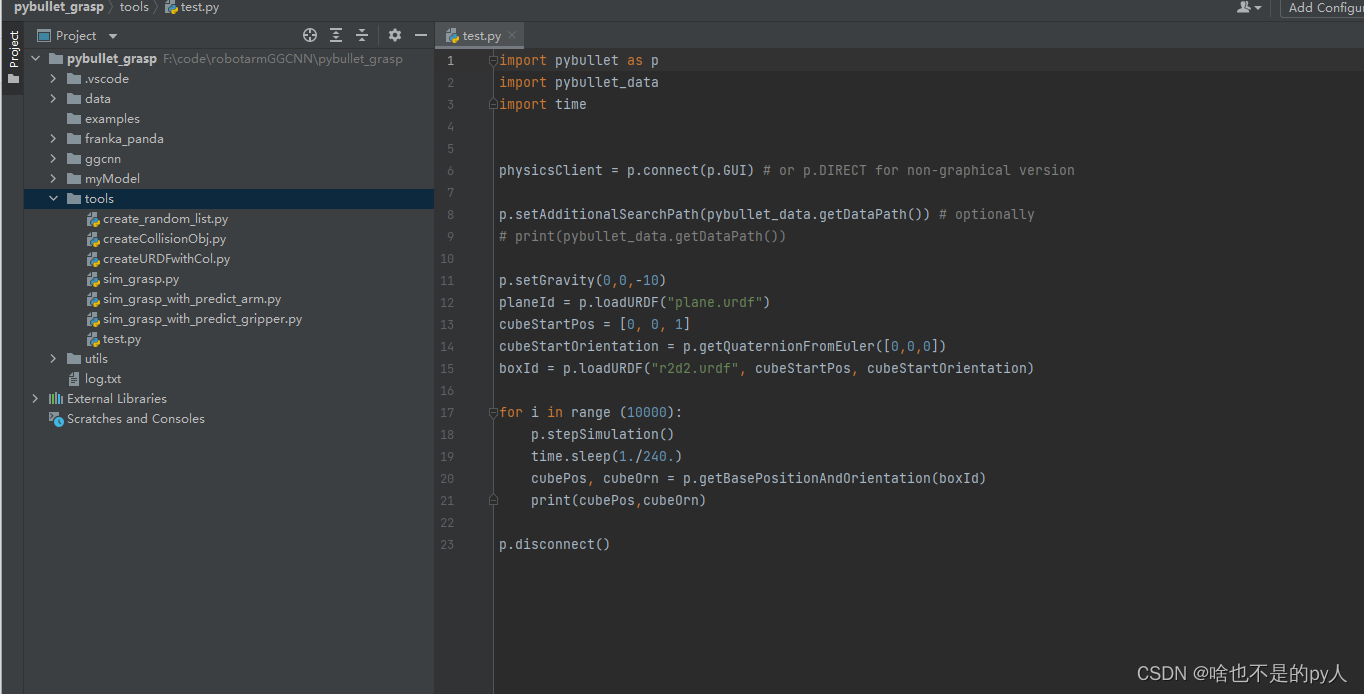
Task: Collapse the import block fold arrow at line 1
Action: pos(491,59)
